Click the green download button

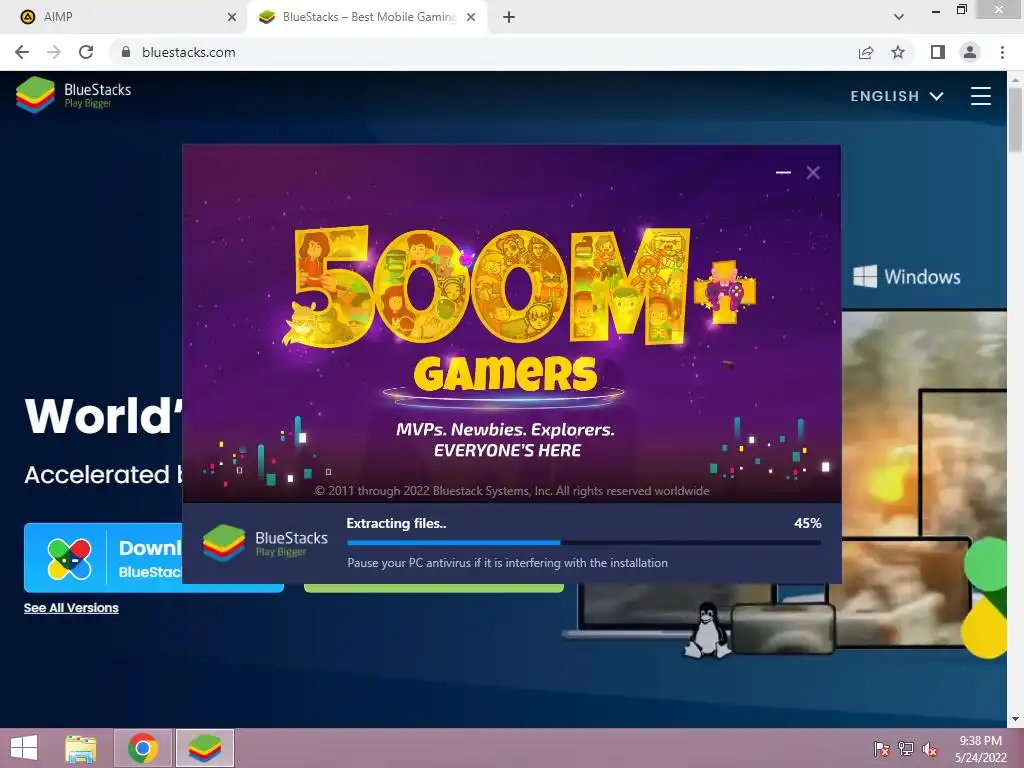click(434, 588)
